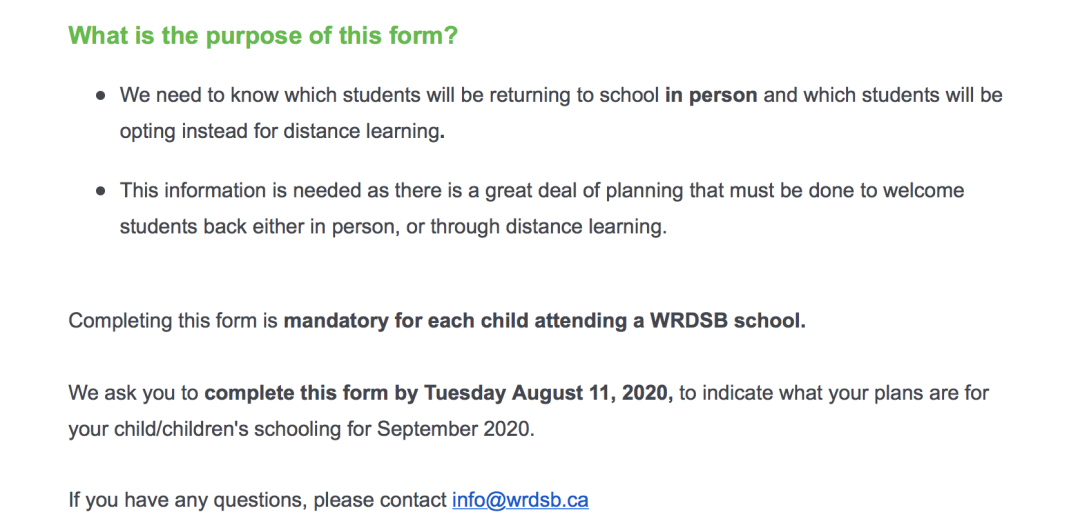Click the words 'We ask you to'
Screen dimensions: 1080x530
click(134, 394)
